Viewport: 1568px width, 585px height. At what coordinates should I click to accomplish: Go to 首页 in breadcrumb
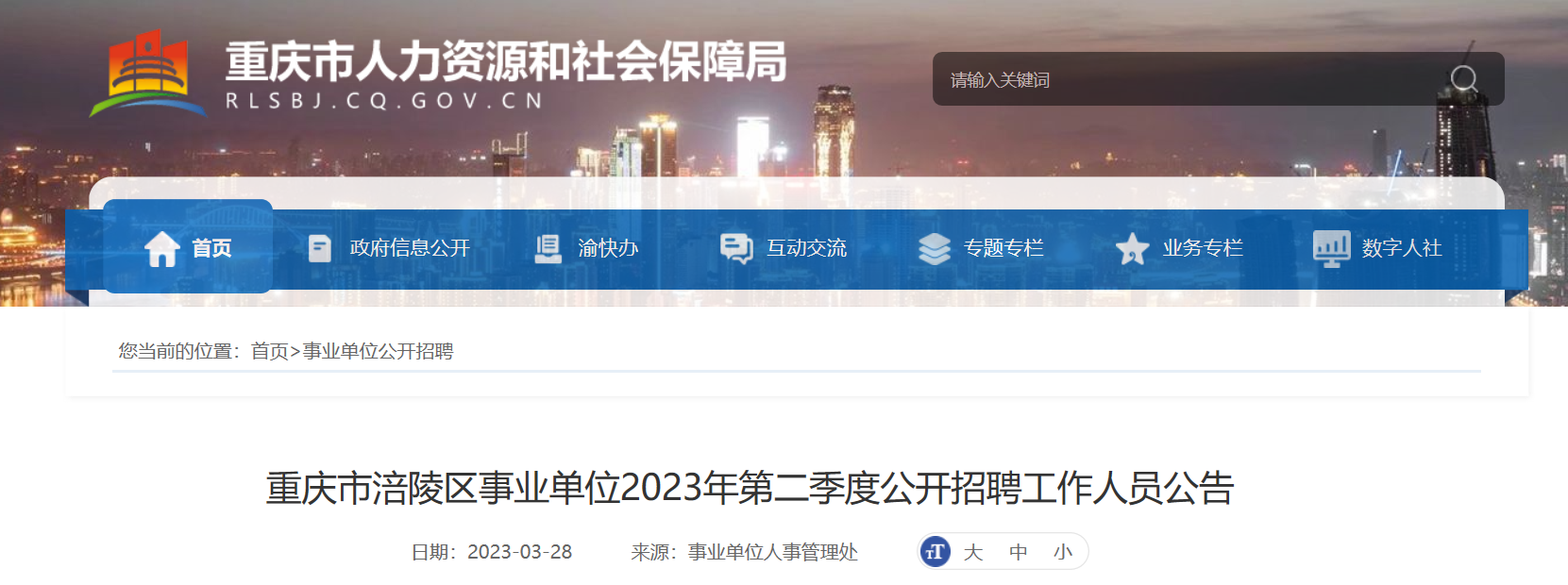tap(269, 351)
